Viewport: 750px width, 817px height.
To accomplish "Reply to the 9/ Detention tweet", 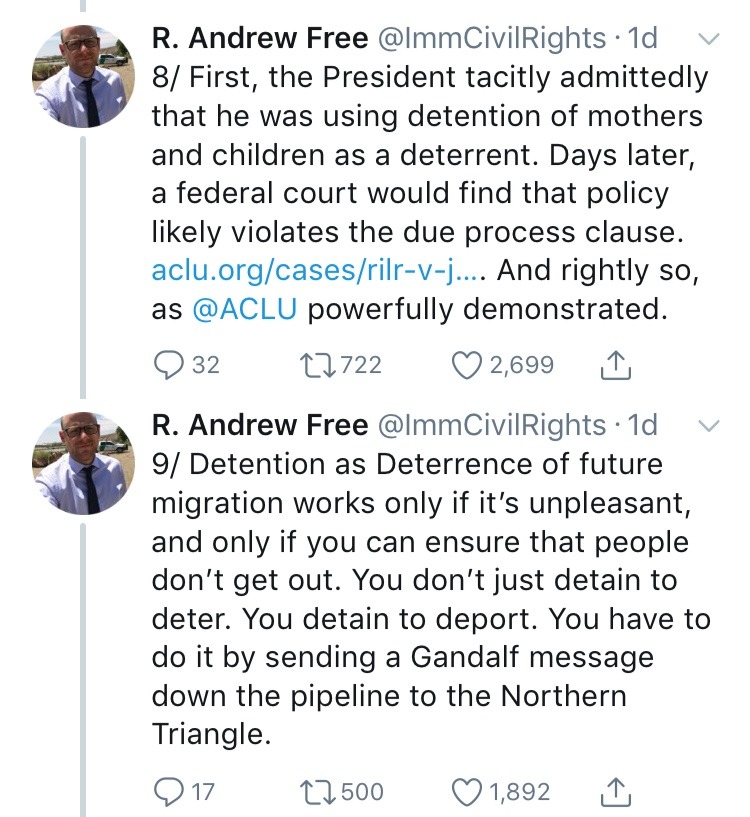I will (x=167, y=792).
